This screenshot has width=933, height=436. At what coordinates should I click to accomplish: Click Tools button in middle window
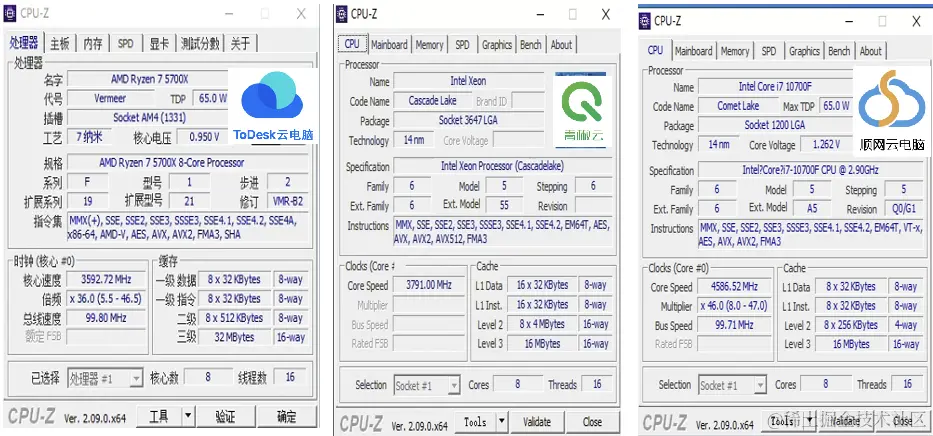pyautogui.click(x=475, y=422)
